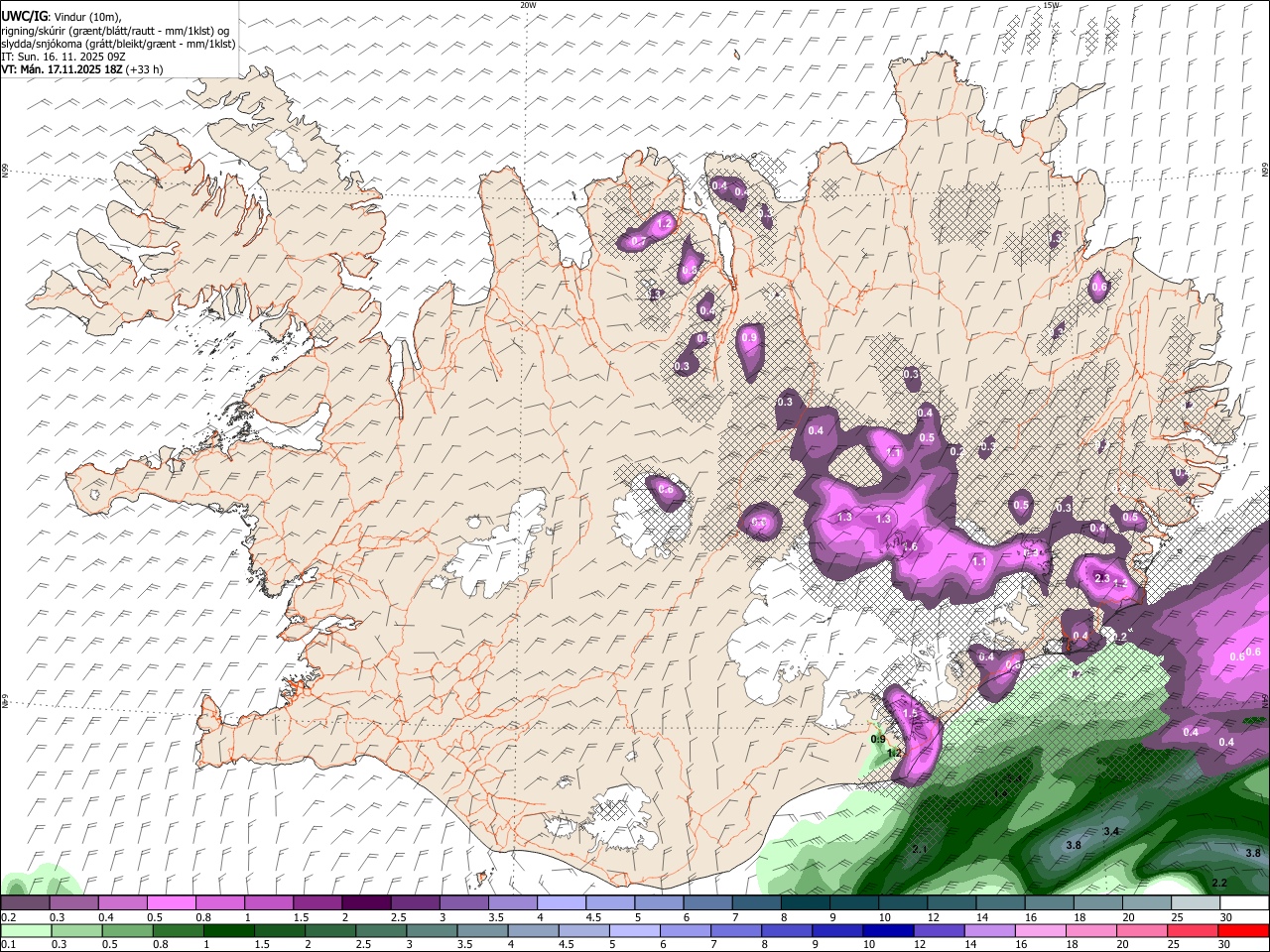Click the UWC/IG title text
This screenshot has height=952, width=1270.
point(24,16)
